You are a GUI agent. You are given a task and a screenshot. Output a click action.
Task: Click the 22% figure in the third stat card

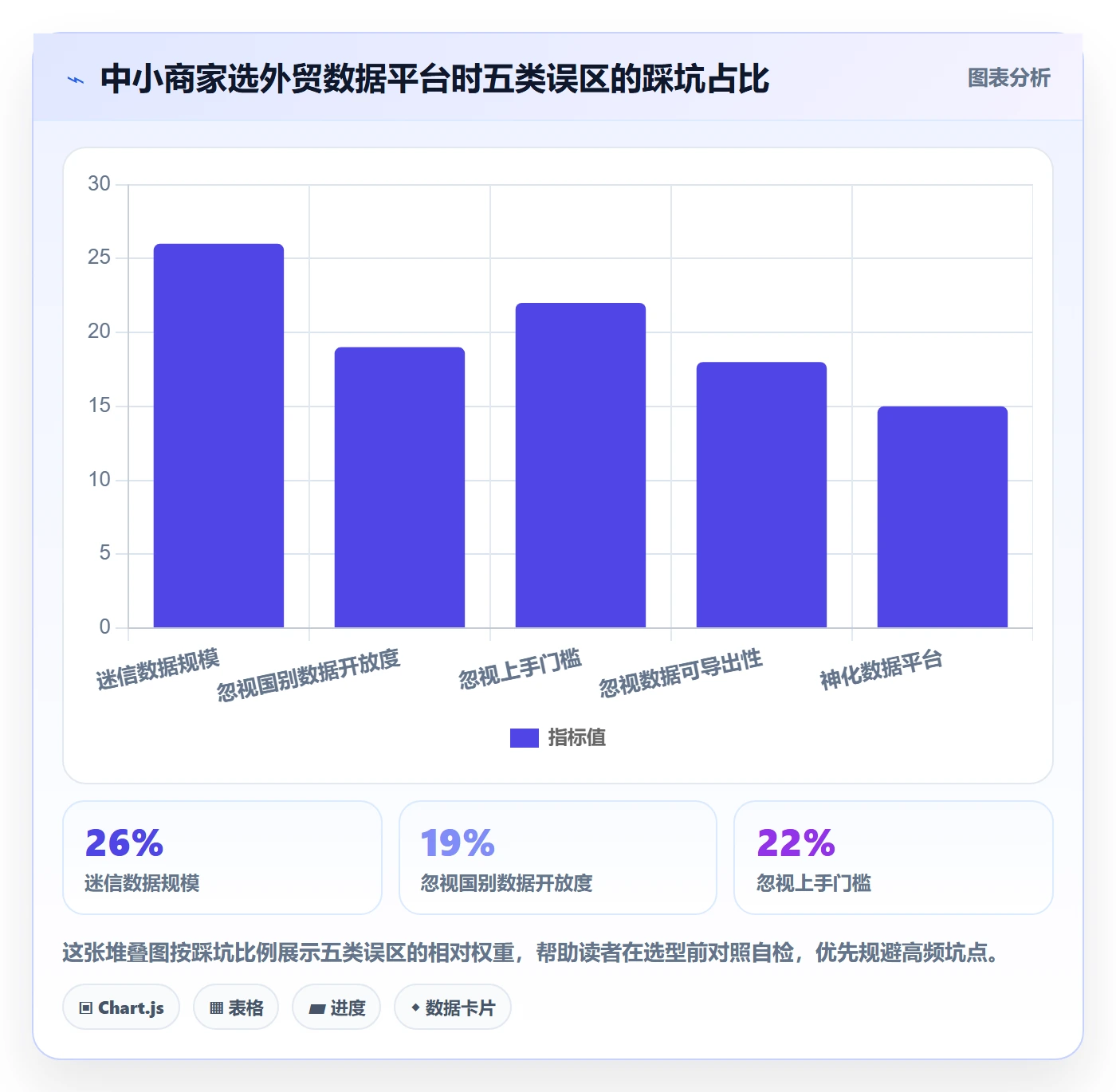[796, 843]
